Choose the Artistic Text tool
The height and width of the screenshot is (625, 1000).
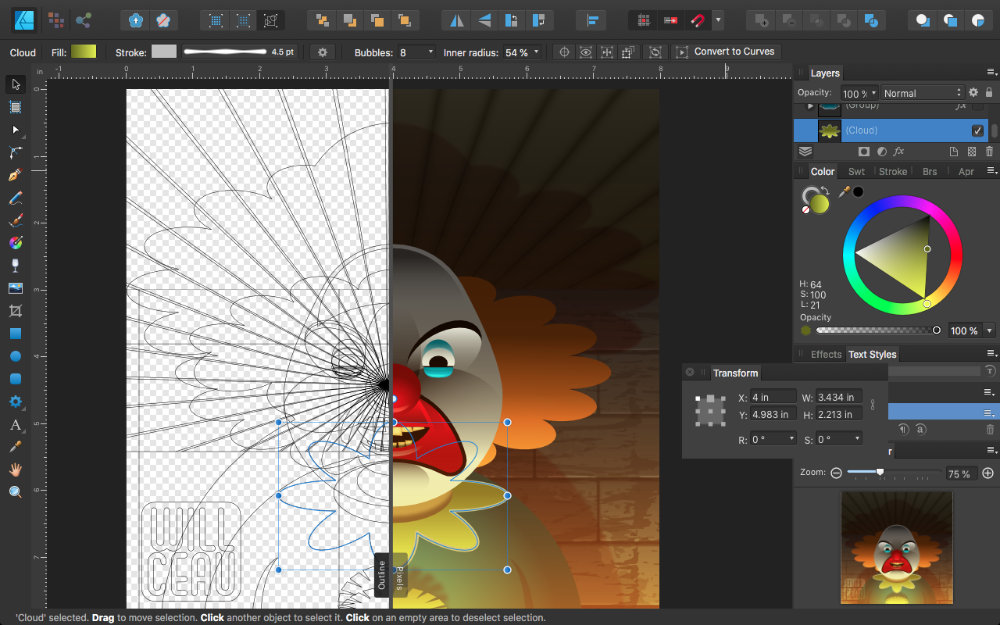pyautogui.click(x=15, y=425)
